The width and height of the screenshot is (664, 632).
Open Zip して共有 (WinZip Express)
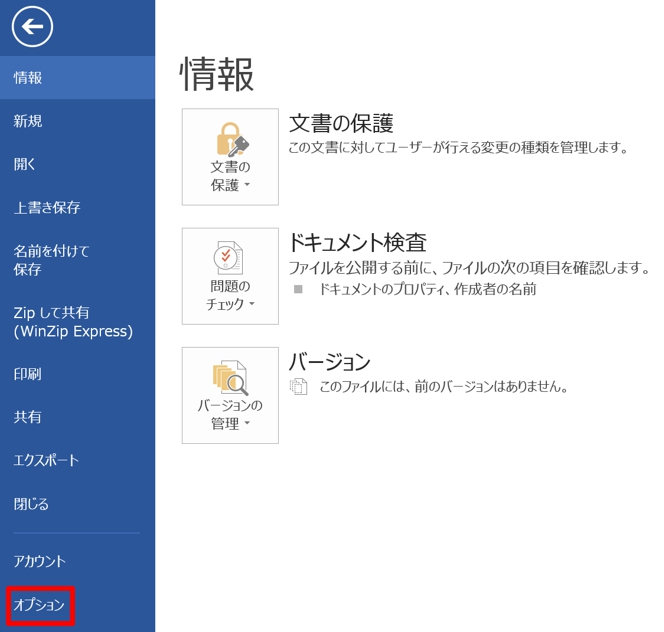[x=77, y=322]
